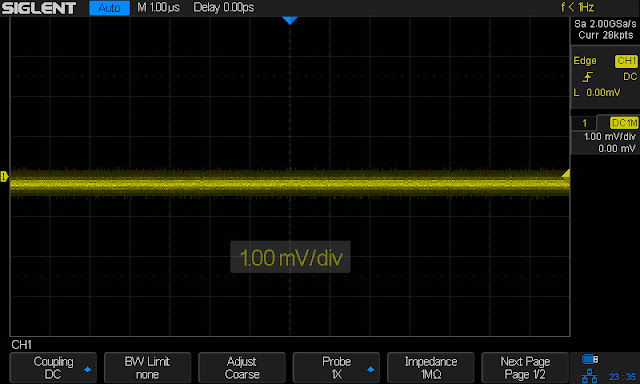
Task: Toggle Adjust Coarse softkey
Action: point(242,368)
